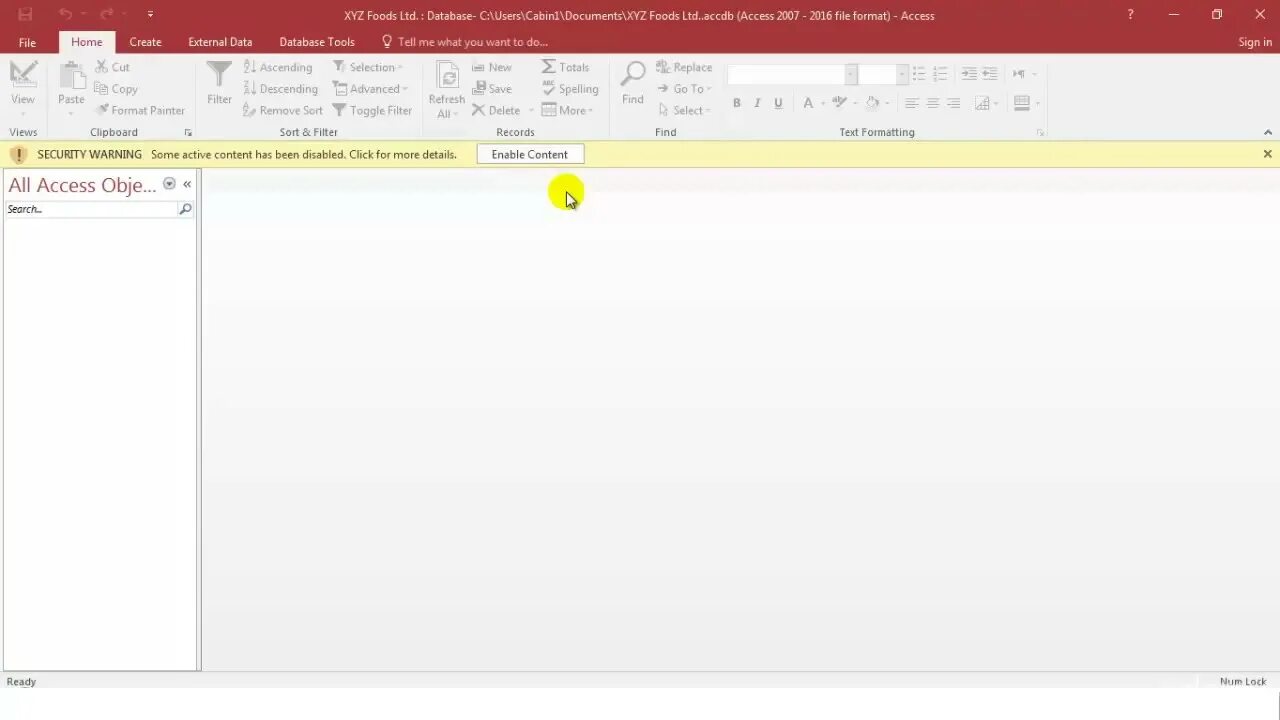Screen dimensions: 1280x720
Task: Sort records Descending
Action: point(280,89)
